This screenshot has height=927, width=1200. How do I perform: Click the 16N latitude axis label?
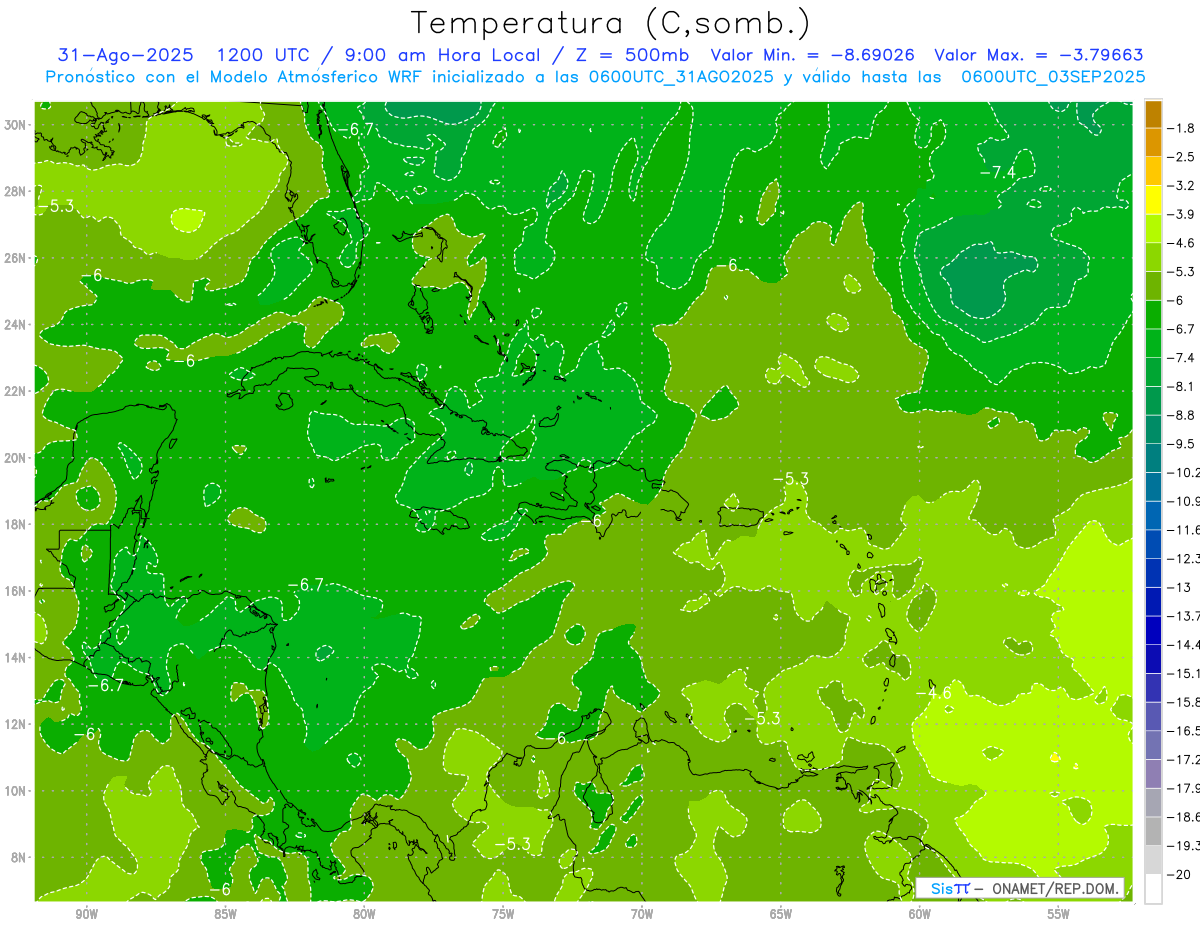tap(16, 591)
